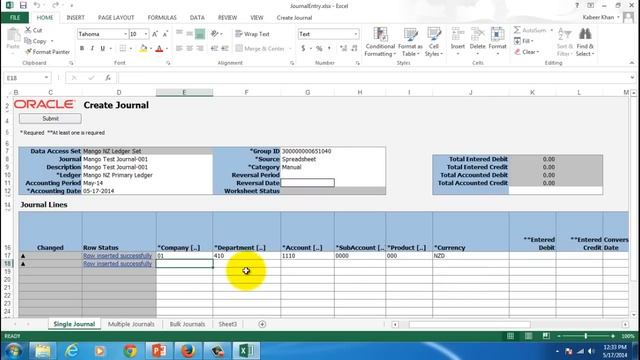Click the Delete cells icon
Viewport: 640px width, 360px height.
tap(477, 34)
